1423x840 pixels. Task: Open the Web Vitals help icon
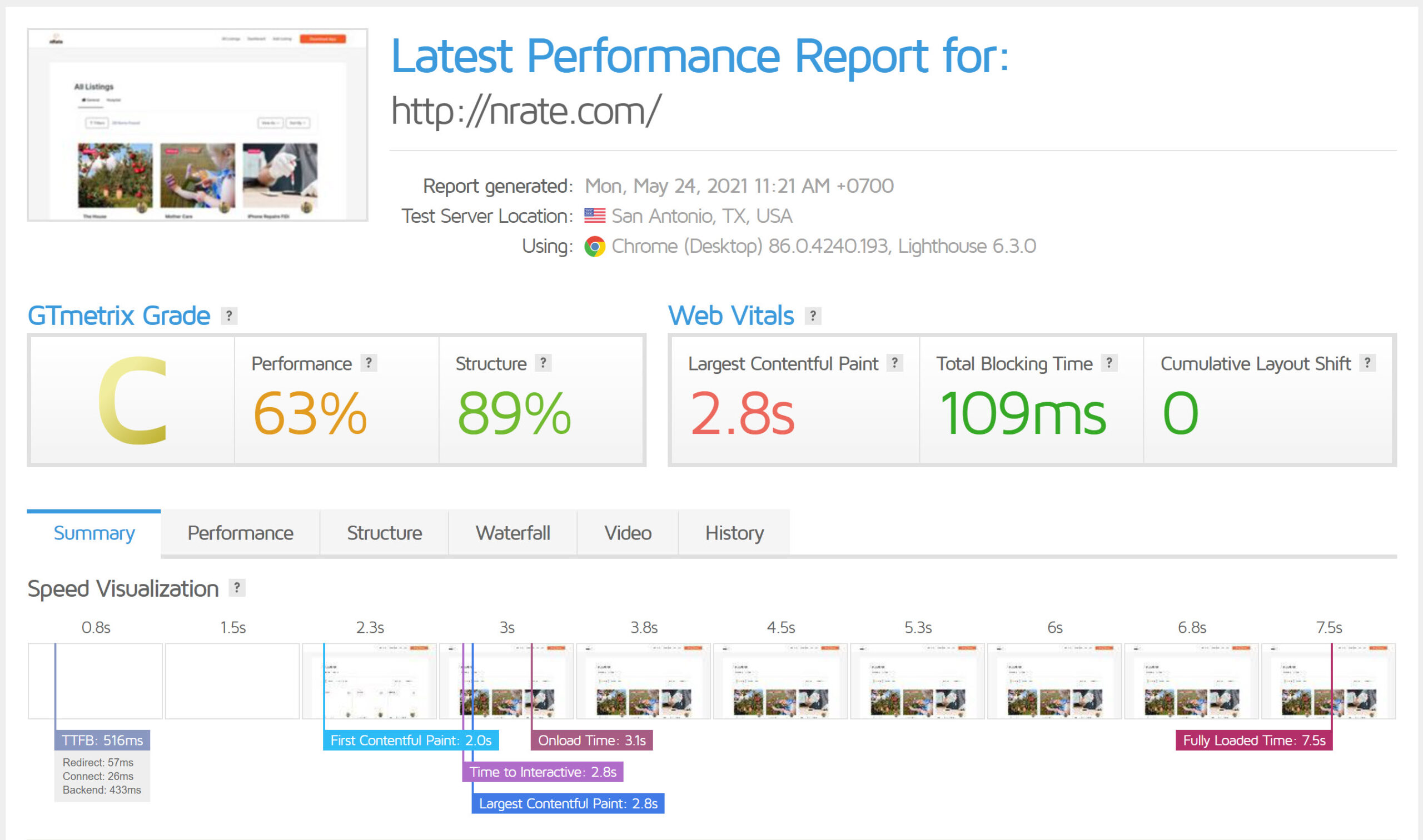813,316
